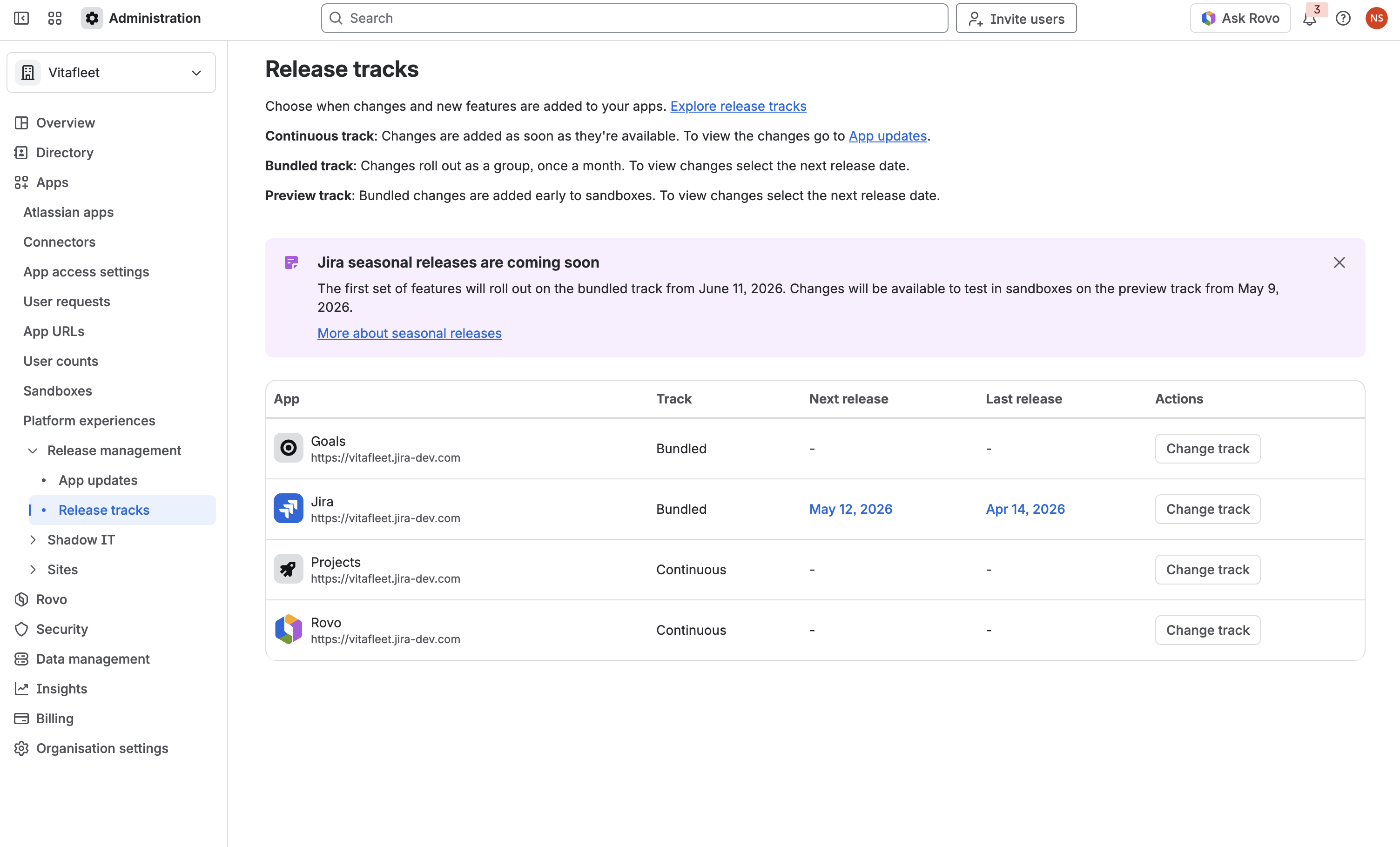Expand the Sites section
1400x847 pixels.
[33, 570]
